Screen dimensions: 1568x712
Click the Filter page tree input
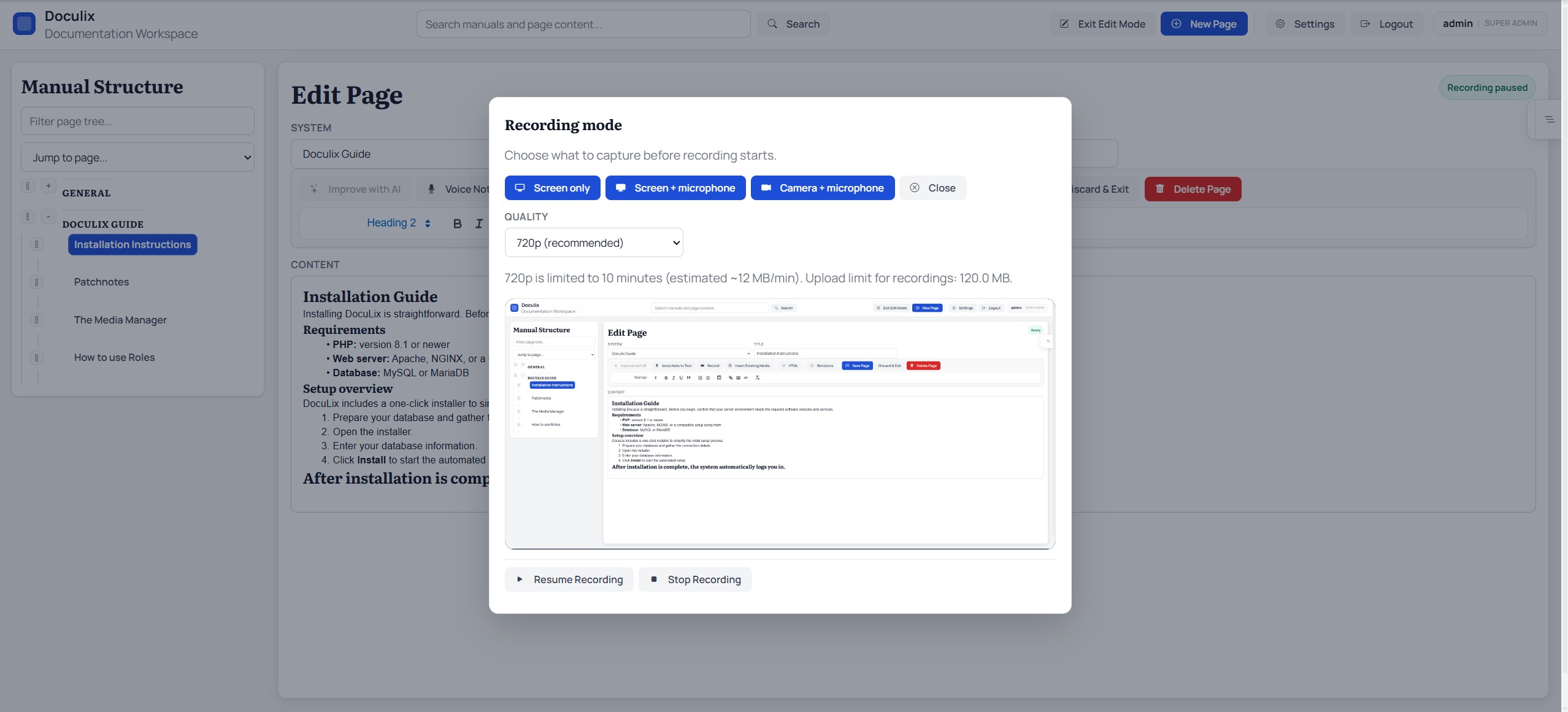tap(137, 121)
